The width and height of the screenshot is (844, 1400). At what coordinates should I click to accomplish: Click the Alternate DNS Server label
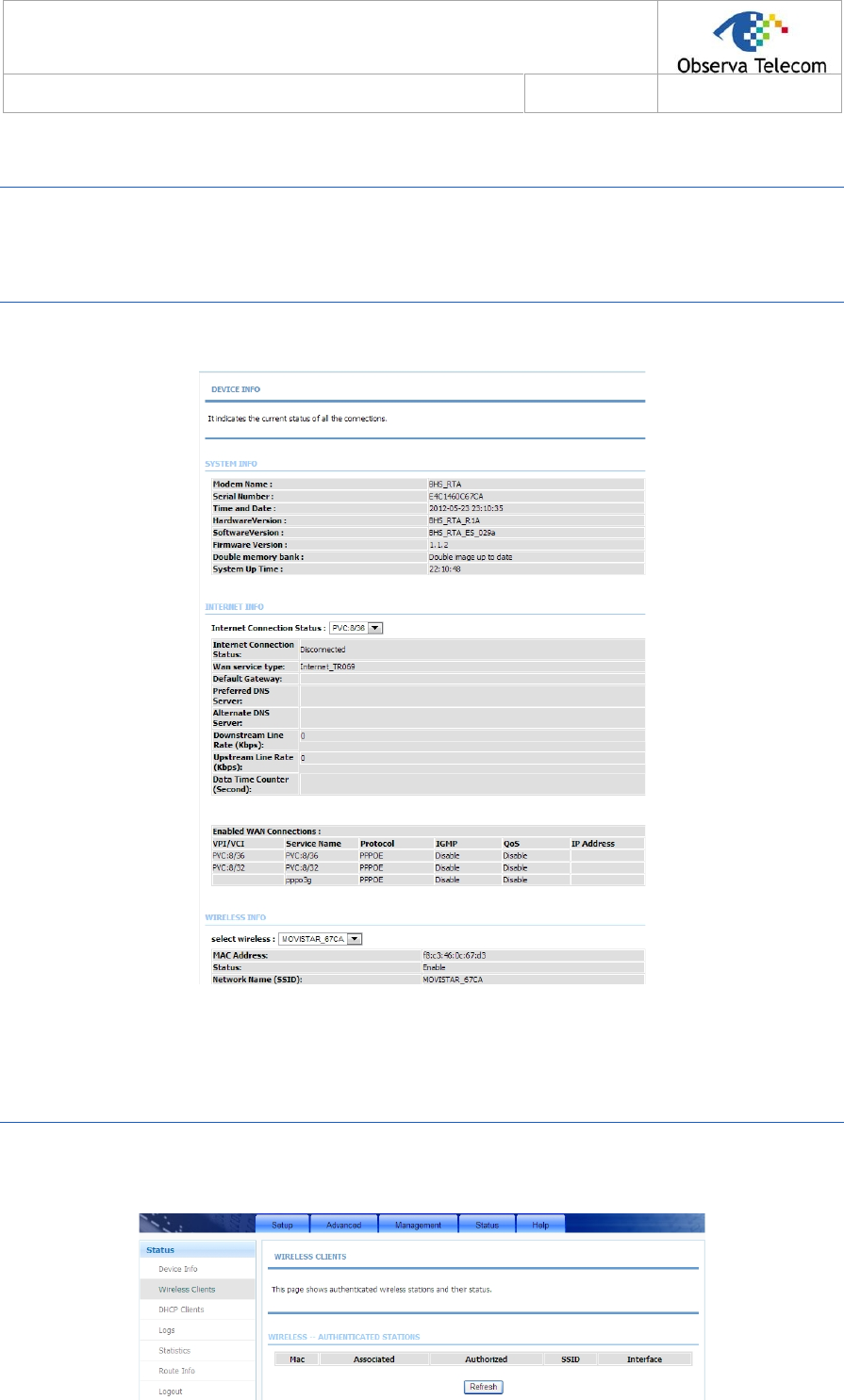coord(240,717)
